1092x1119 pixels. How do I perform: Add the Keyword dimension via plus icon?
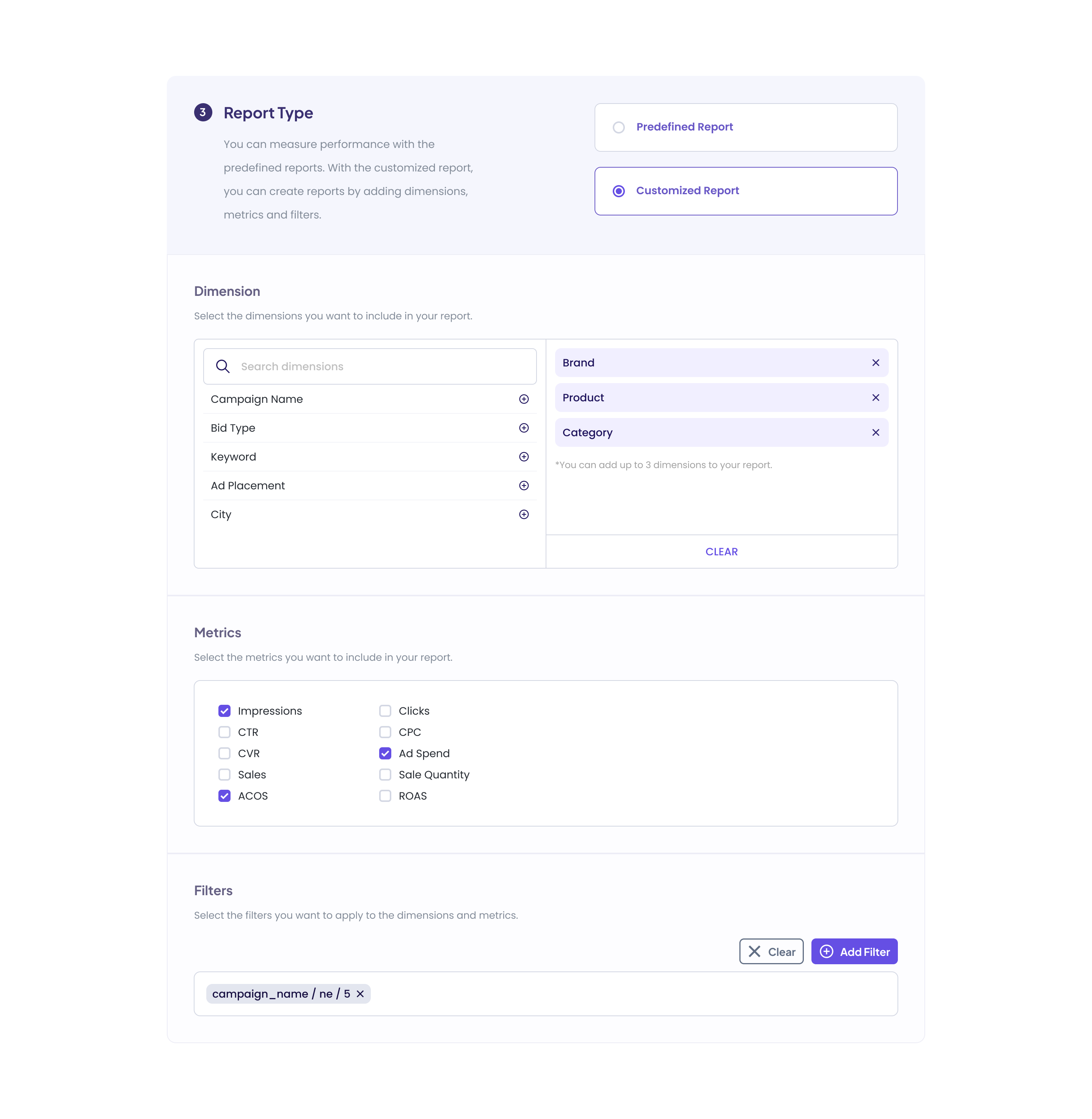(524, 457)
